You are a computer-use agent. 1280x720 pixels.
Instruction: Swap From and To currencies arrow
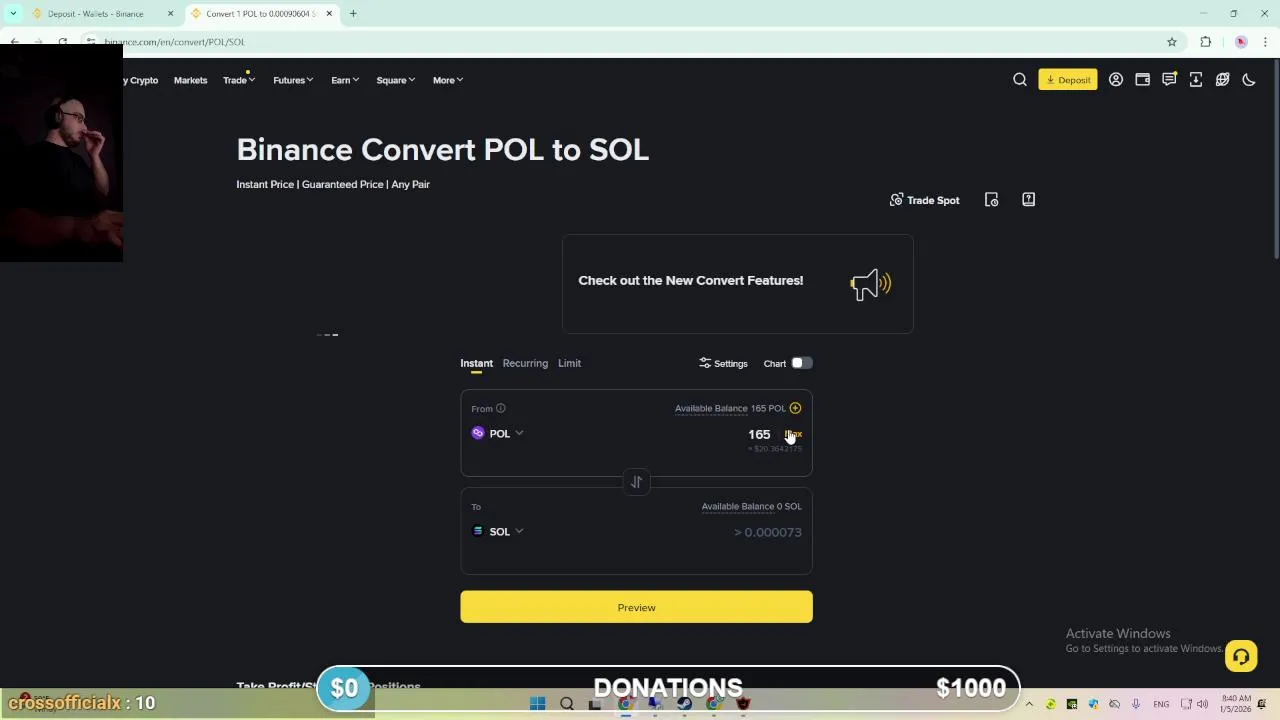(x=636, y=482)
